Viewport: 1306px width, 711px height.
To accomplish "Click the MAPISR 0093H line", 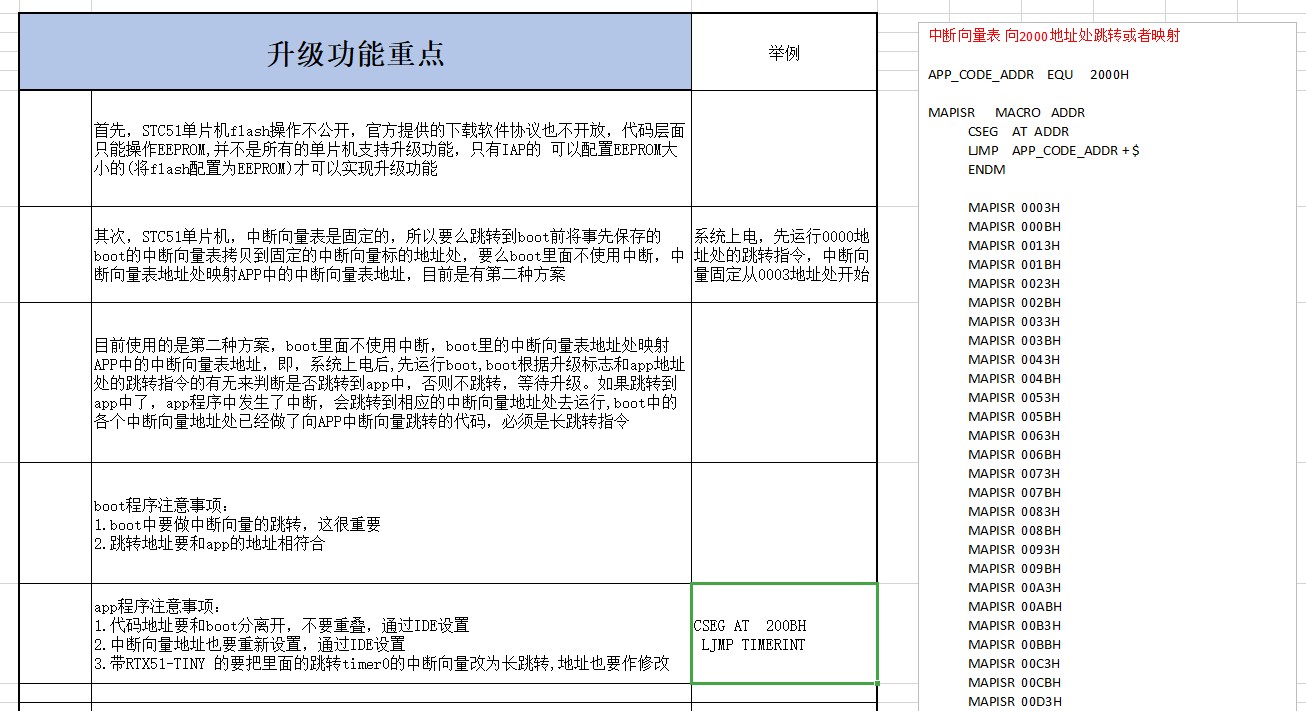I will click(x=1014, y=549).
